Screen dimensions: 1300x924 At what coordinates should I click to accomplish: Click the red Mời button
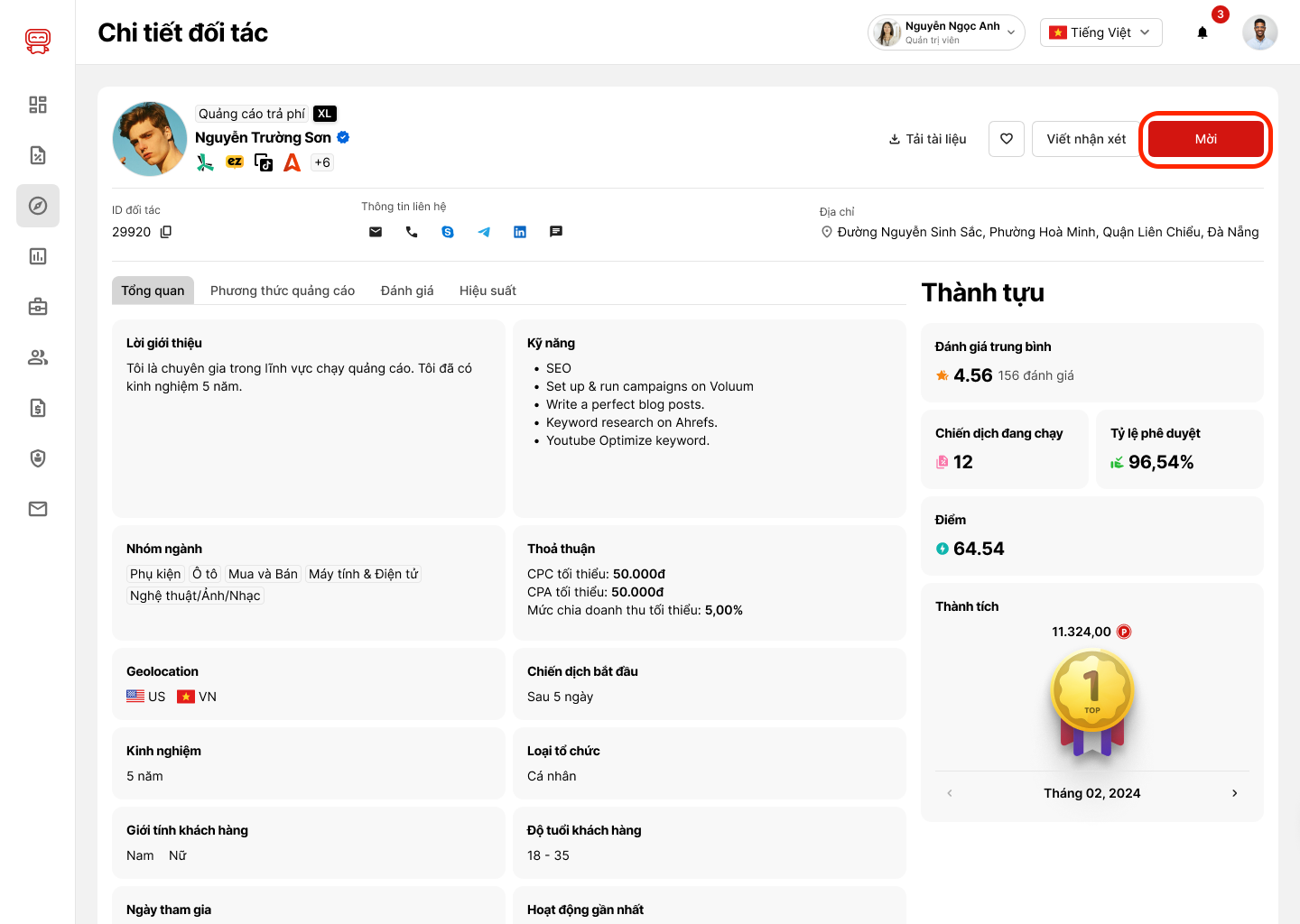point(1205,139)
